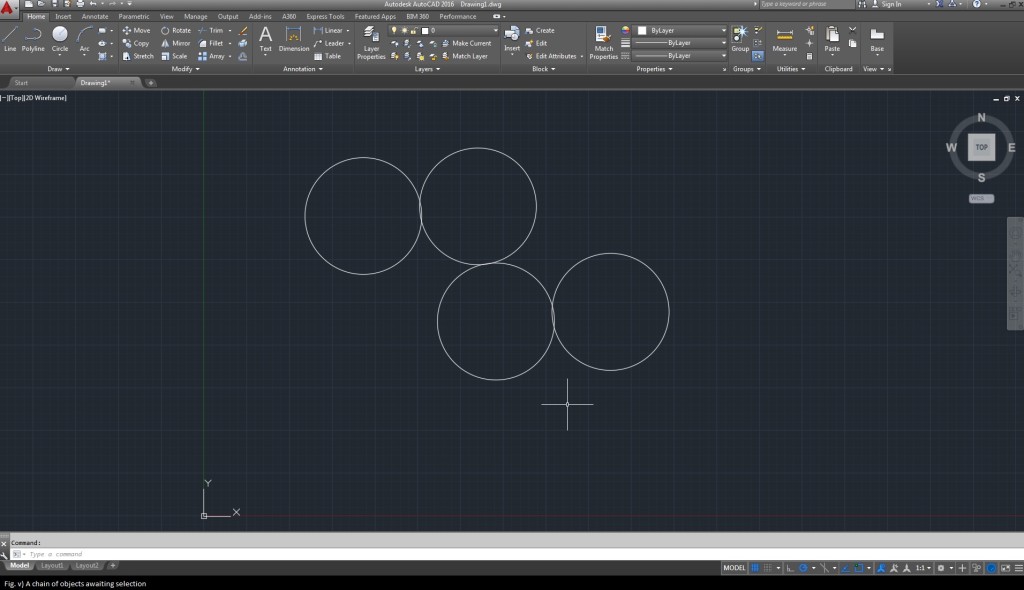Toggle grid display in status bar

(x=755, y=568)
